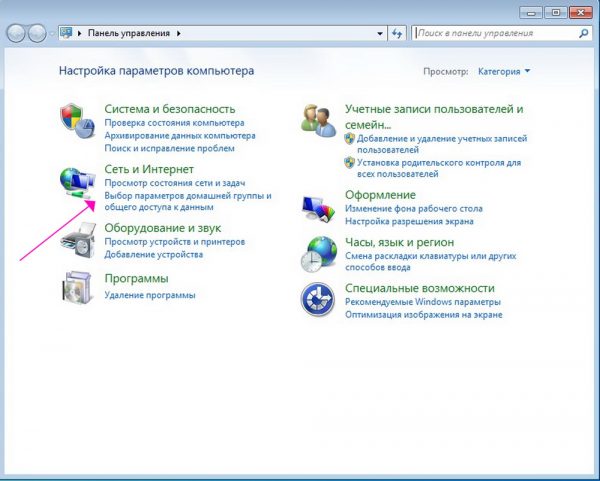The width and height of the screenshot is (600, 481).
Task: Expand the arrow after Панель управления breadcrumb
Action: coord(179,33)
